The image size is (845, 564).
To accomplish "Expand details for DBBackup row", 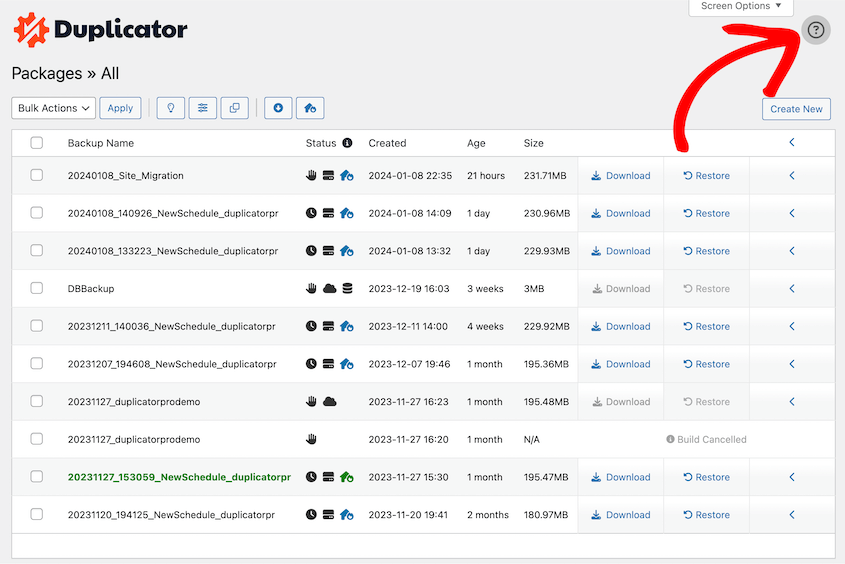I will tap(792, 288).
